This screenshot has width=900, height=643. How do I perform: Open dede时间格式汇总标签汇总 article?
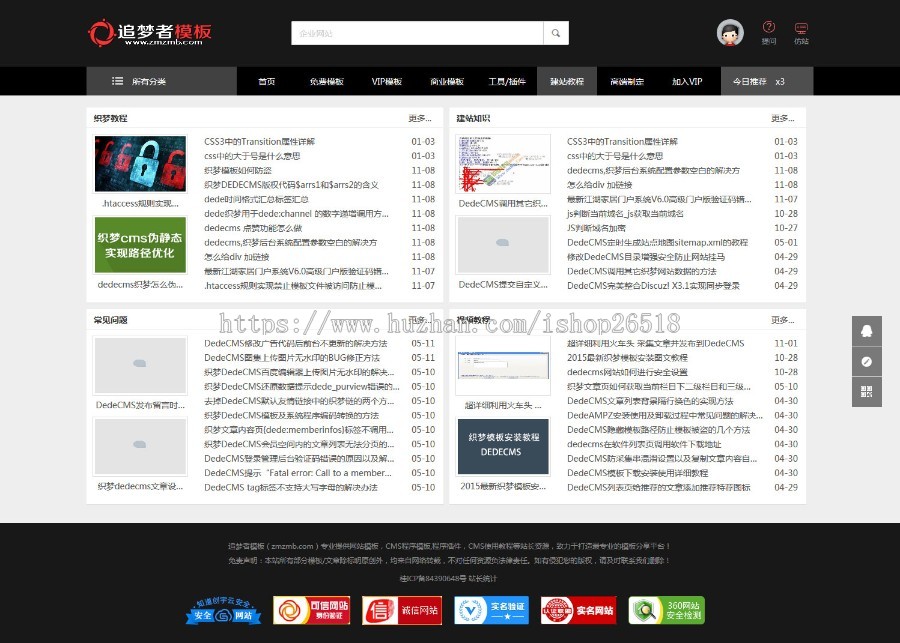coord(256,199)
